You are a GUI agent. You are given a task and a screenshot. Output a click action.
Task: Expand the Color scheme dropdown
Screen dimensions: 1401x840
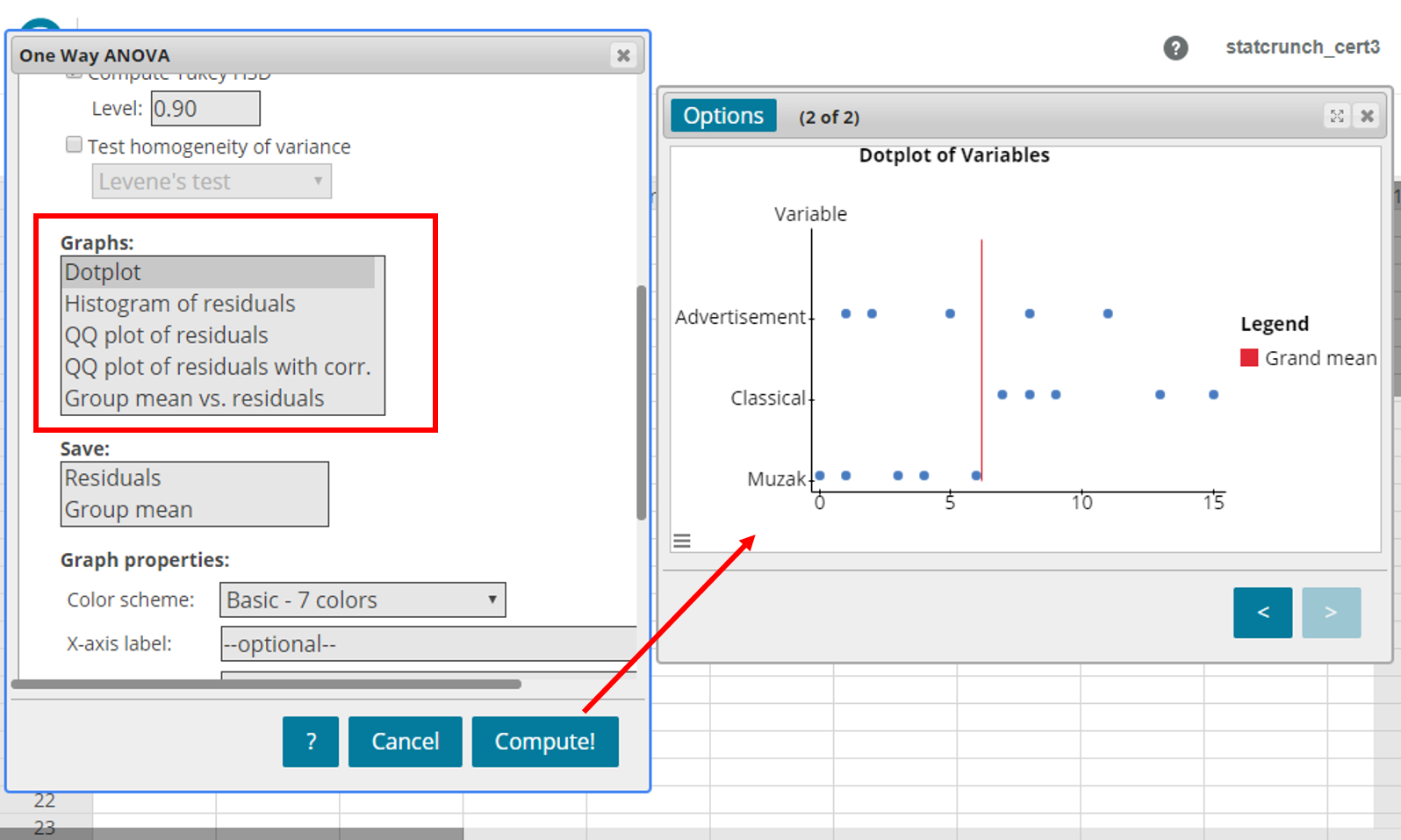coord(362,599)
